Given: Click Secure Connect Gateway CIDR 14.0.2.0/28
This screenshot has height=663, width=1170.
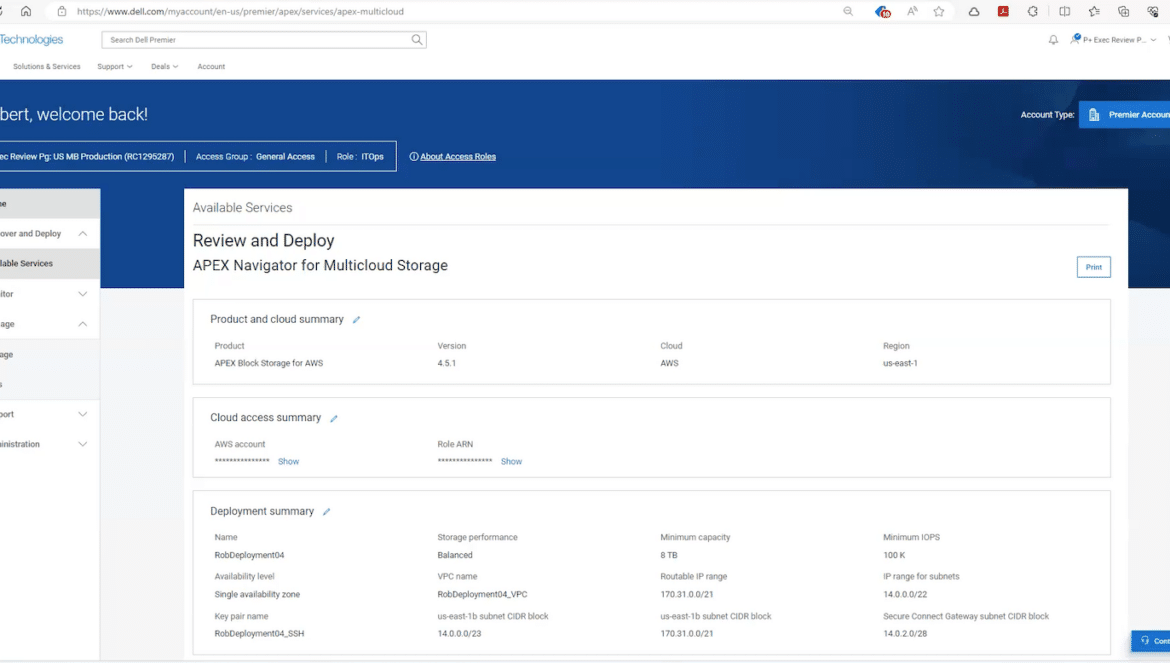Looking at the screenshot, I should [x=904, y=634].
